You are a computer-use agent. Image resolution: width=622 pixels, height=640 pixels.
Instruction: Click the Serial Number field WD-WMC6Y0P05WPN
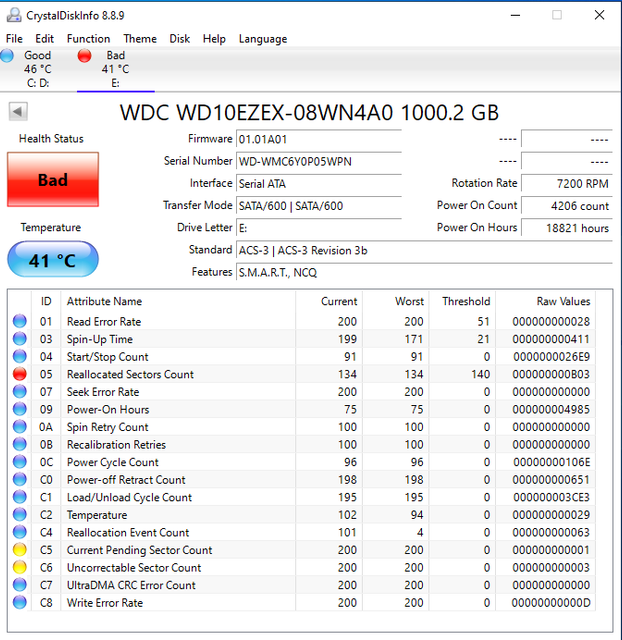(319, 161)
